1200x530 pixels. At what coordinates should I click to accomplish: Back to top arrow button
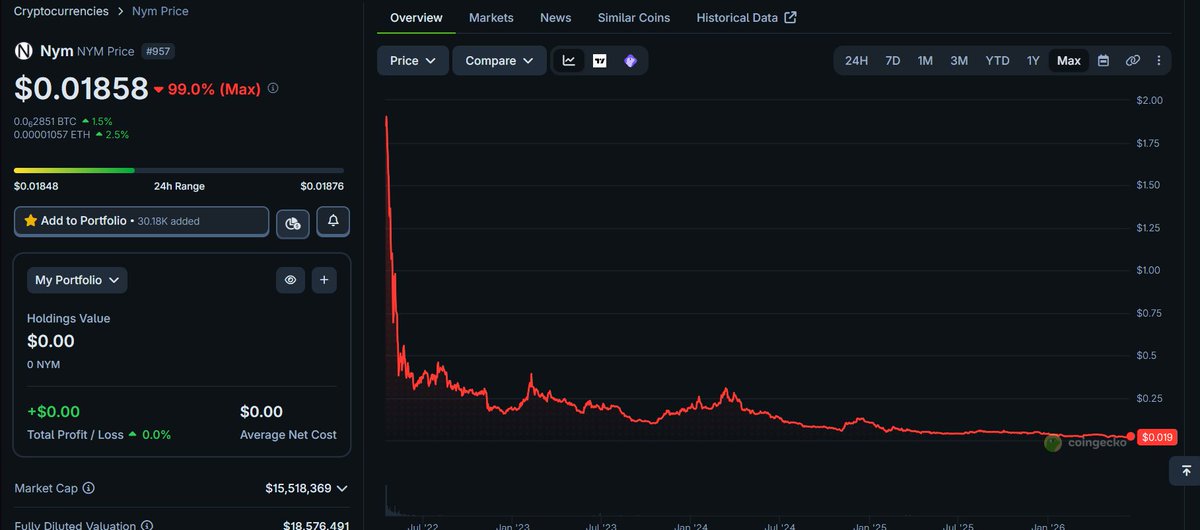1186,470
